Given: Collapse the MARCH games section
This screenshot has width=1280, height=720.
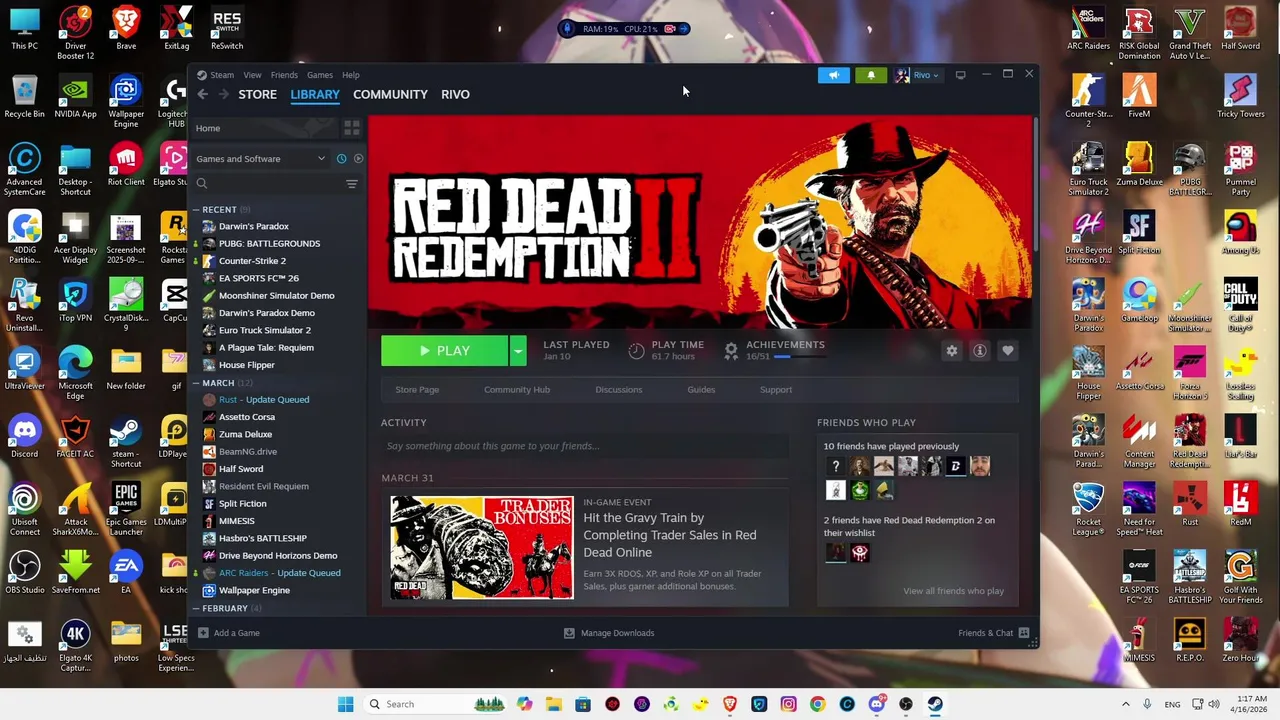Looking at the screenshot, I should (218, 383).
